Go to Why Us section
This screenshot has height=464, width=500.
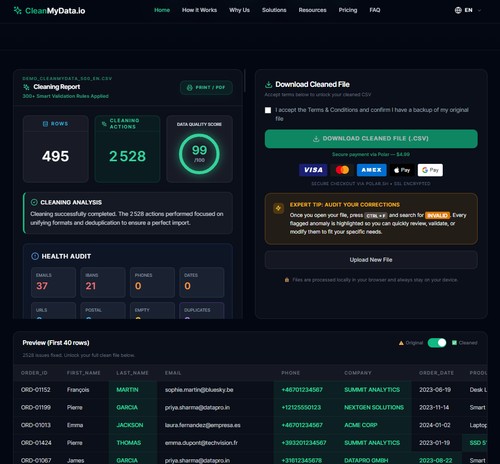(x=239, y=10)
